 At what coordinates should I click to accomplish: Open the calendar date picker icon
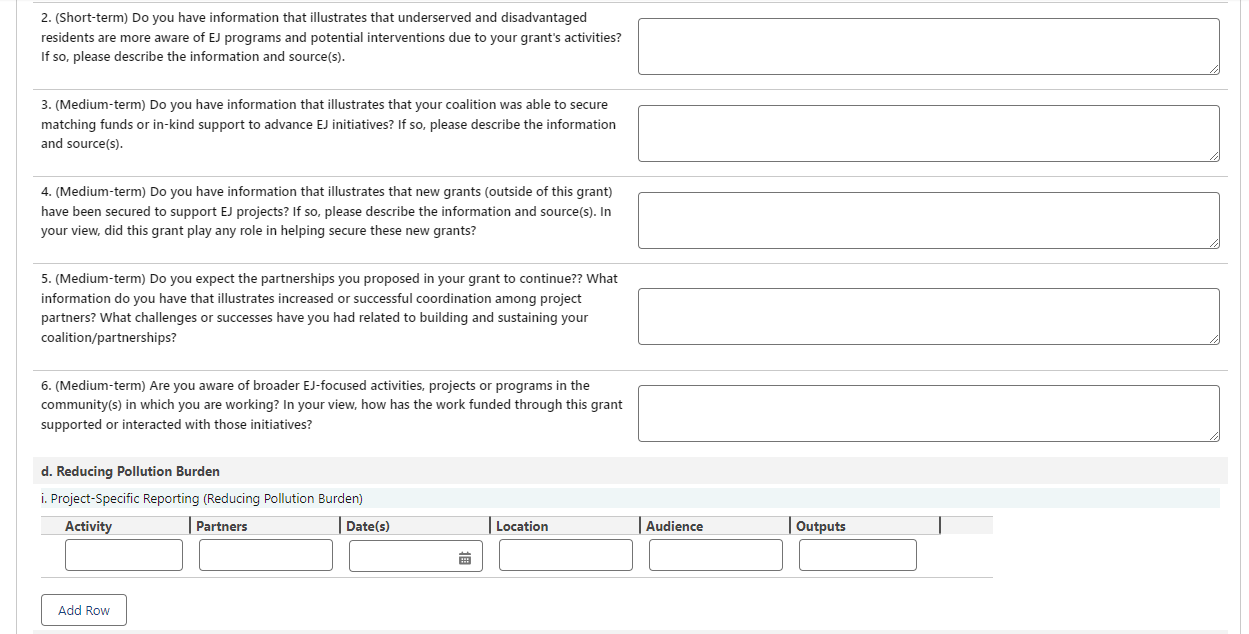[x=465, y=558]
